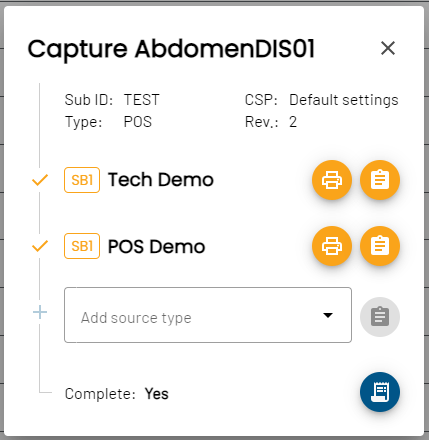Click the orange checkmark next to POS Demo

[40, 246]
